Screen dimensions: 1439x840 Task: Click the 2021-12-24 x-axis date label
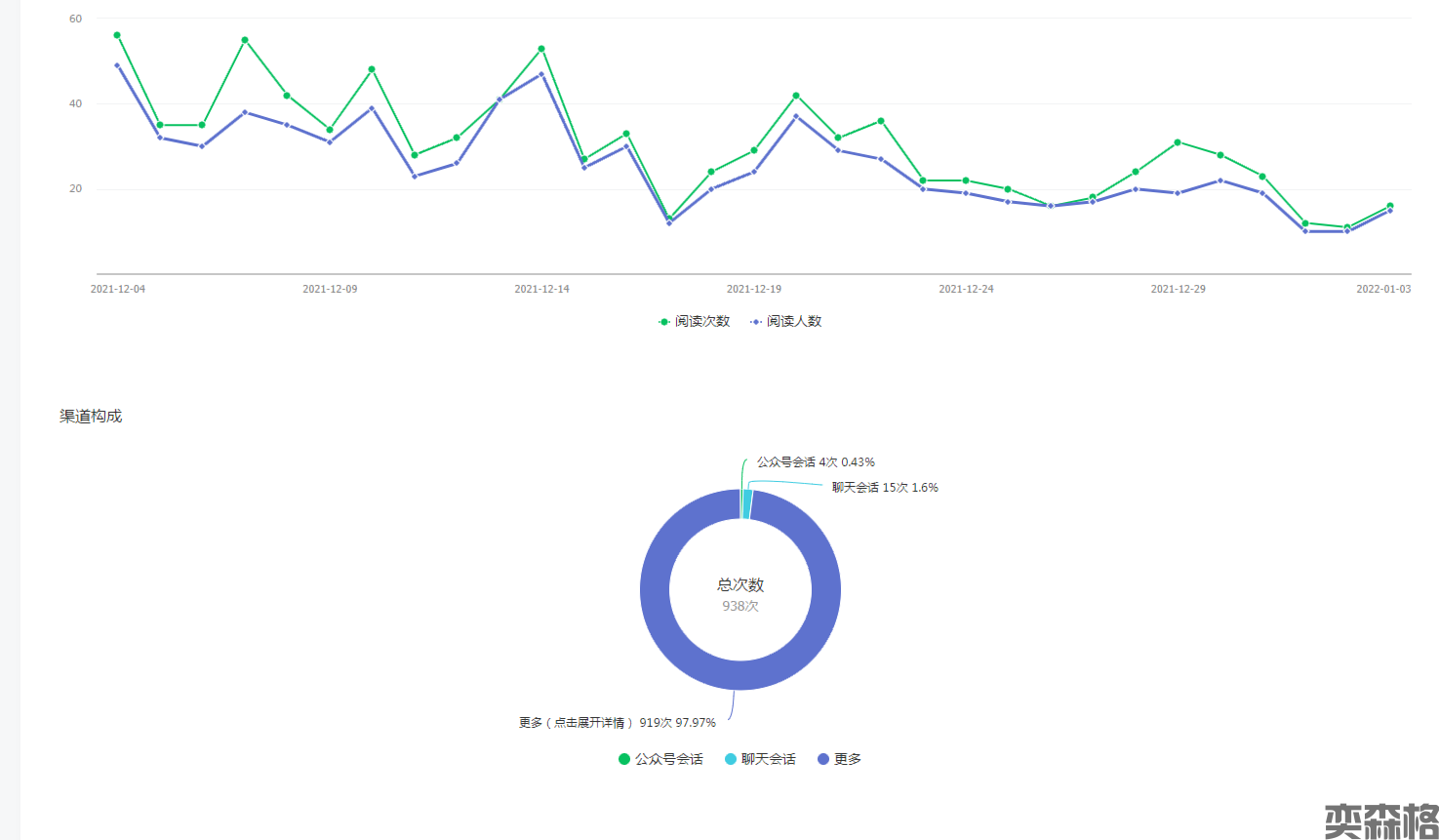coord(966,289)
